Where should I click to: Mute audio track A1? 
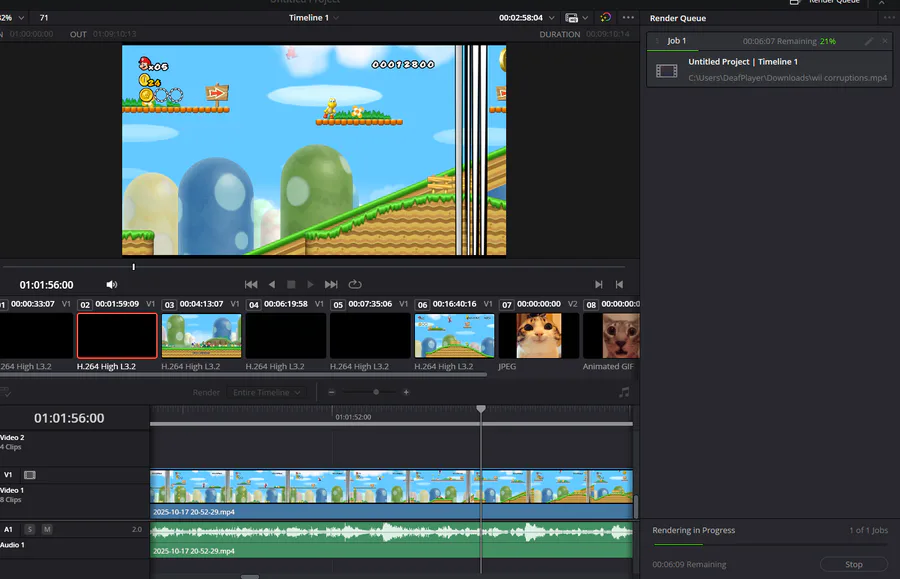(x=47, y=529)
